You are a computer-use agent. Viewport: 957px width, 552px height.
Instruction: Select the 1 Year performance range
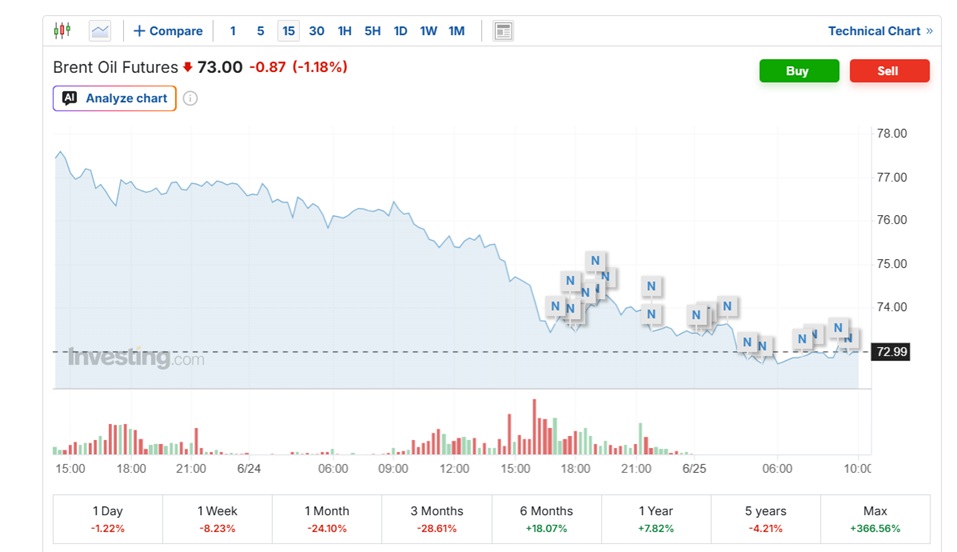click(x=656, y=519)
